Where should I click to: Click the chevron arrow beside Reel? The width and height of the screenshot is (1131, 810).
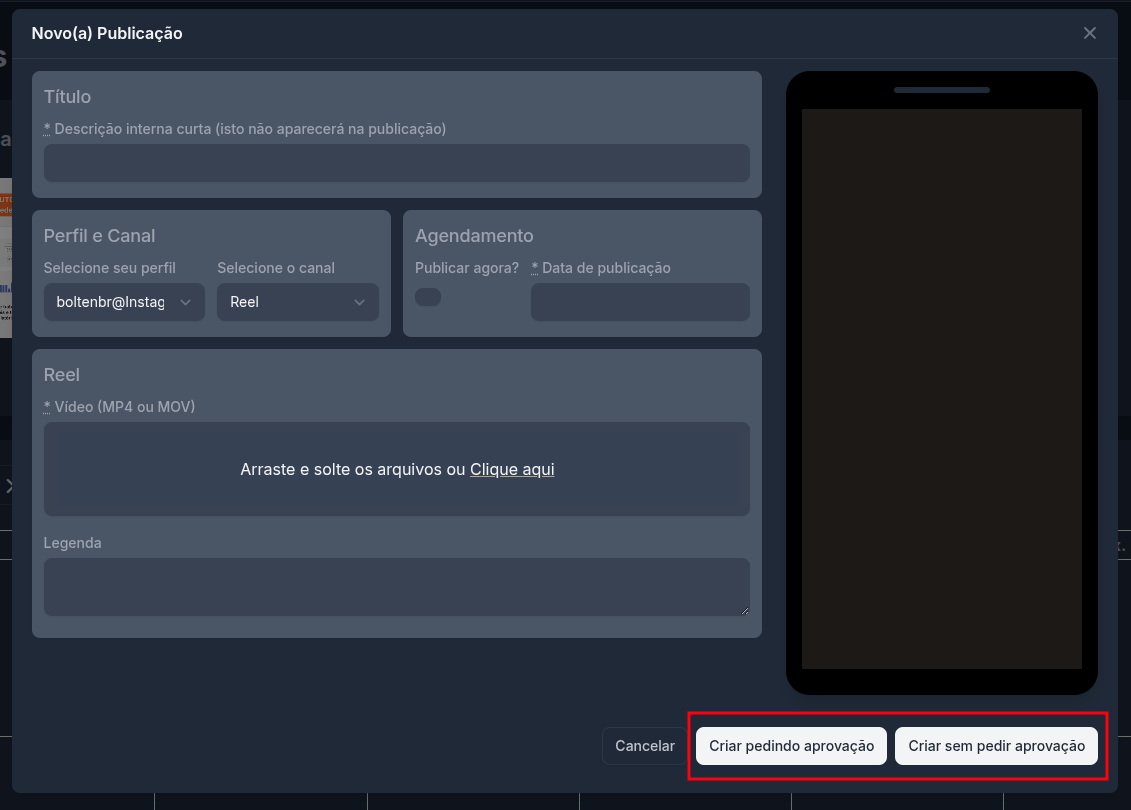(x=359, y=302)
